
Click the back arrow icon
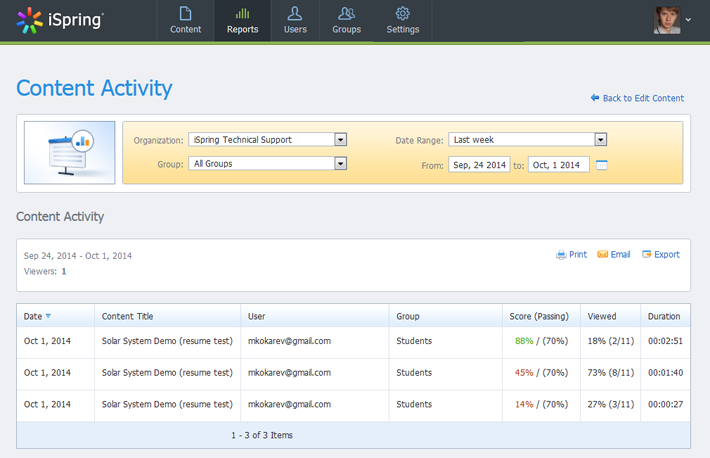(x=595, y=97)
